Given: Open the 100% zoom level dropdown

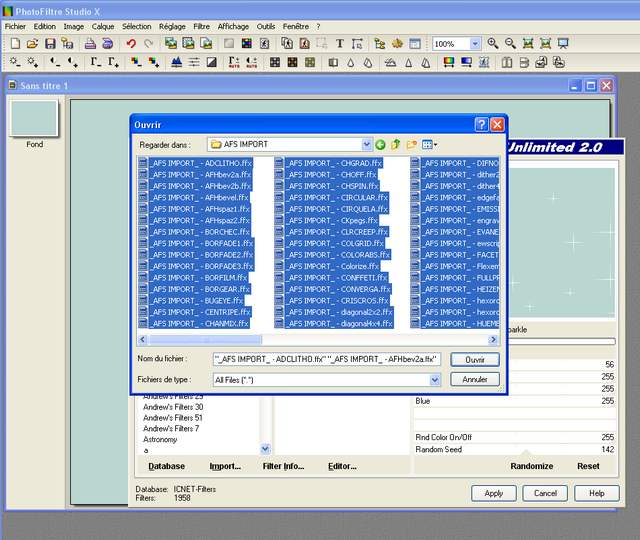Looking at the screenshot, I should point(475,43).
